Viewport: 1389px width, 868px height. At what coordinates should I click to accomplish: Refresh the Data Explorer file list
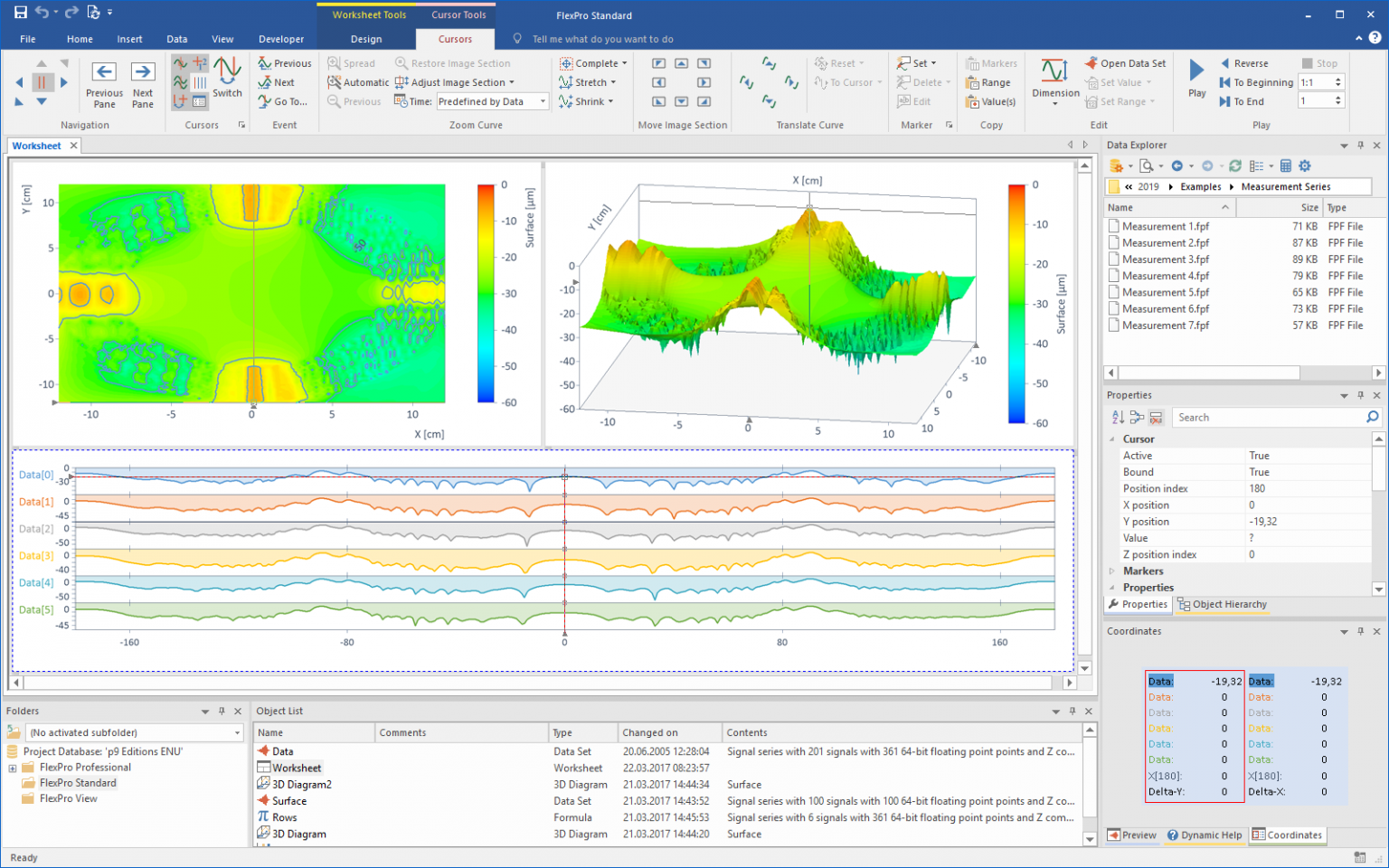pyautogui.click(x=1235, y=165)
